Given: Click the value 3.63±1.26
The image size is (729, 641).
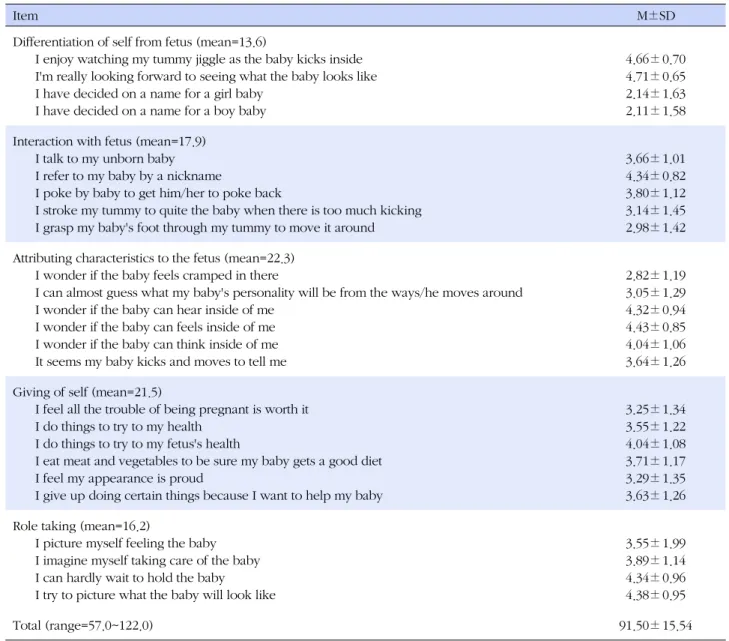Looking at the screenshot, I should 656,495.
